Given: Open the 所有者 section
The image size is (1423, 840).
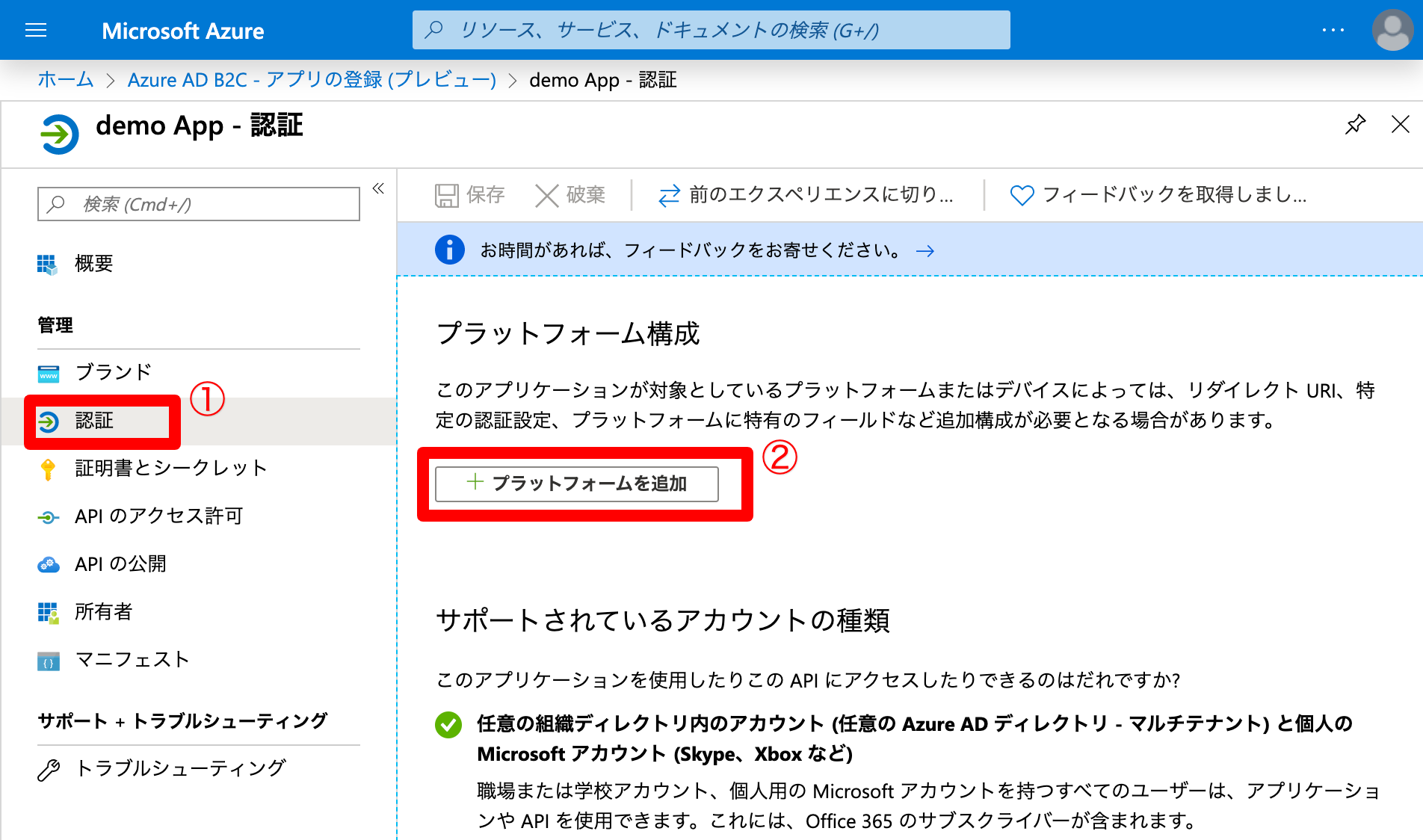Looking at the screenshot, I should point(103,611).
